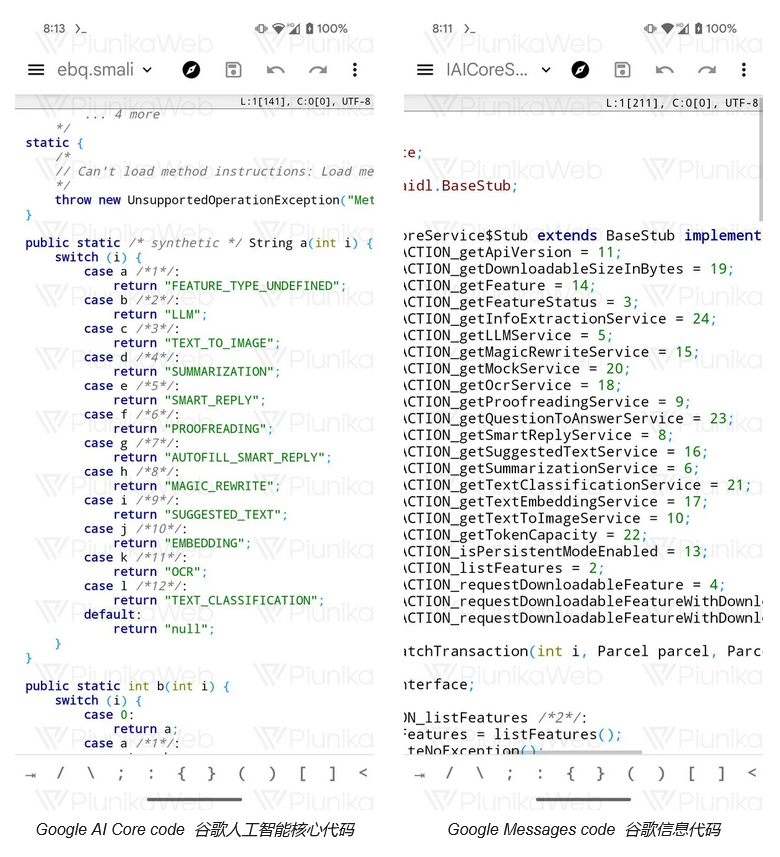Insert tab key in left symbol bar
The width and height of the screenshot is (780, 857).
pyautogui.click(x=30, y=773)
